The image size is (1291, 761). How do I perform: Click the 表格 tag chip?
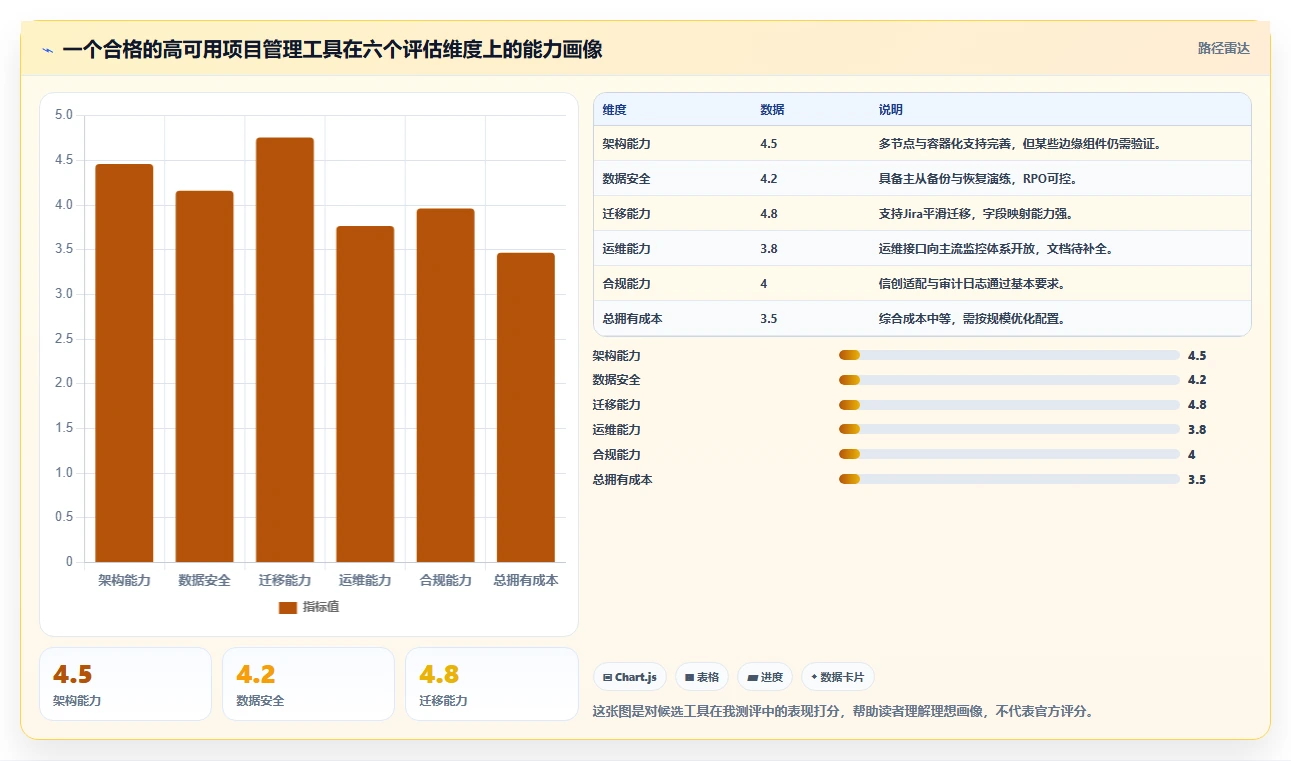[702, 677]
